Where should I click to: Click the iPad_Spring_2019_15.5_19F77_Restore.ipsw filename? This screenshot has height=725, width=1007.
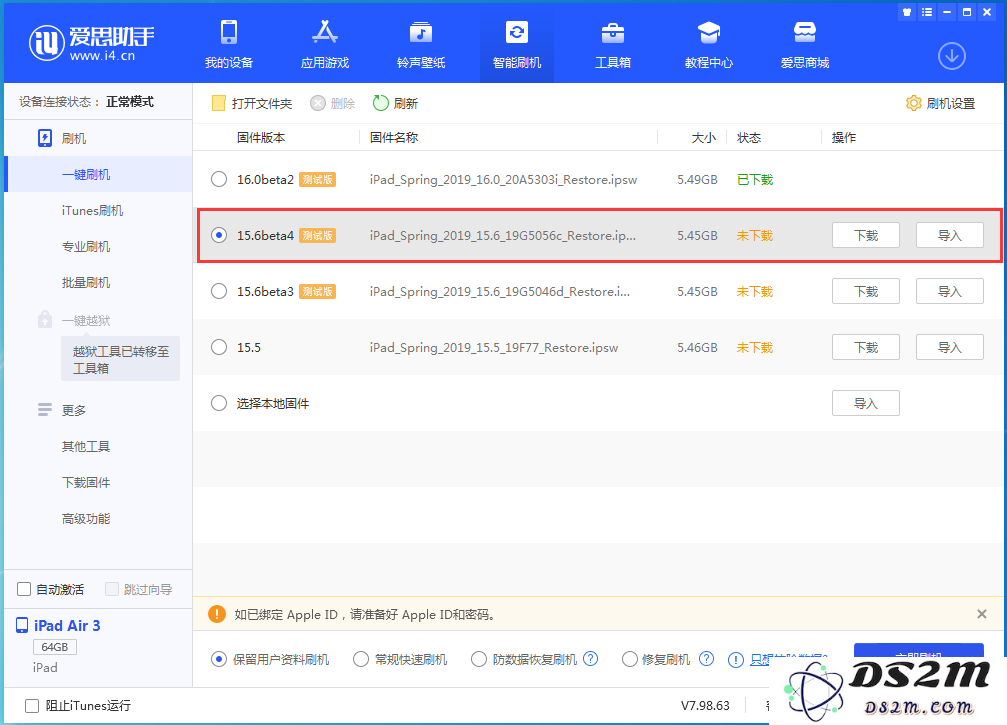point(494,347)
